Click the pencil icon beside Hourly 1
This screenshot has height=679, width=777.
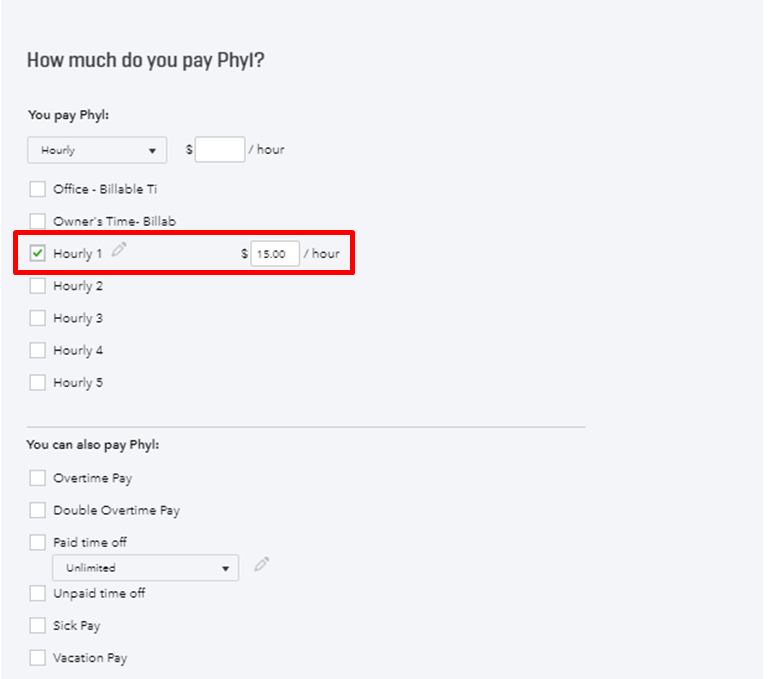tap(120, 251)
